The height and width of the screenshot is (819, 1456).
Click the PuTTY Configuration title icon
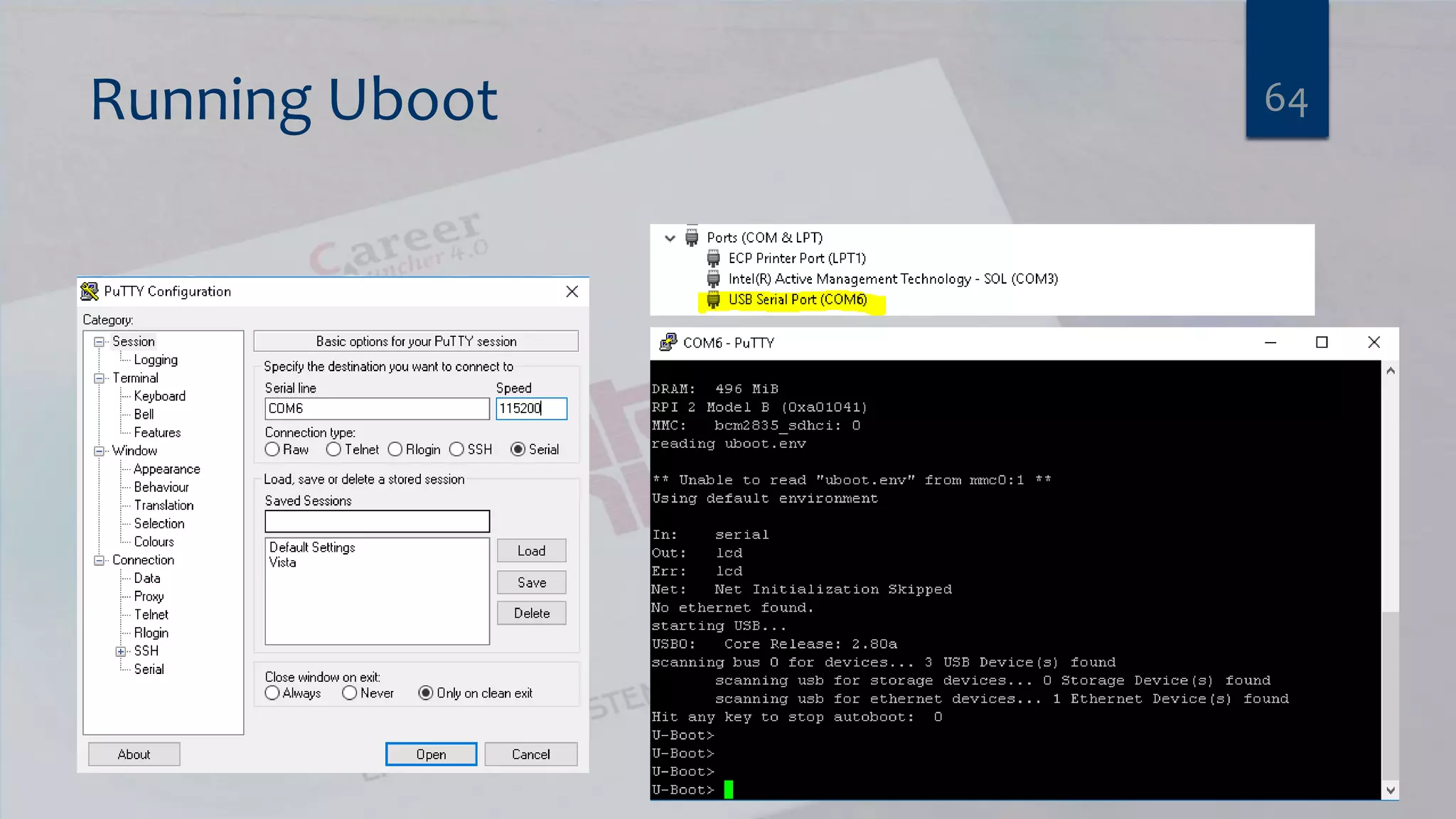click(90, 291)
